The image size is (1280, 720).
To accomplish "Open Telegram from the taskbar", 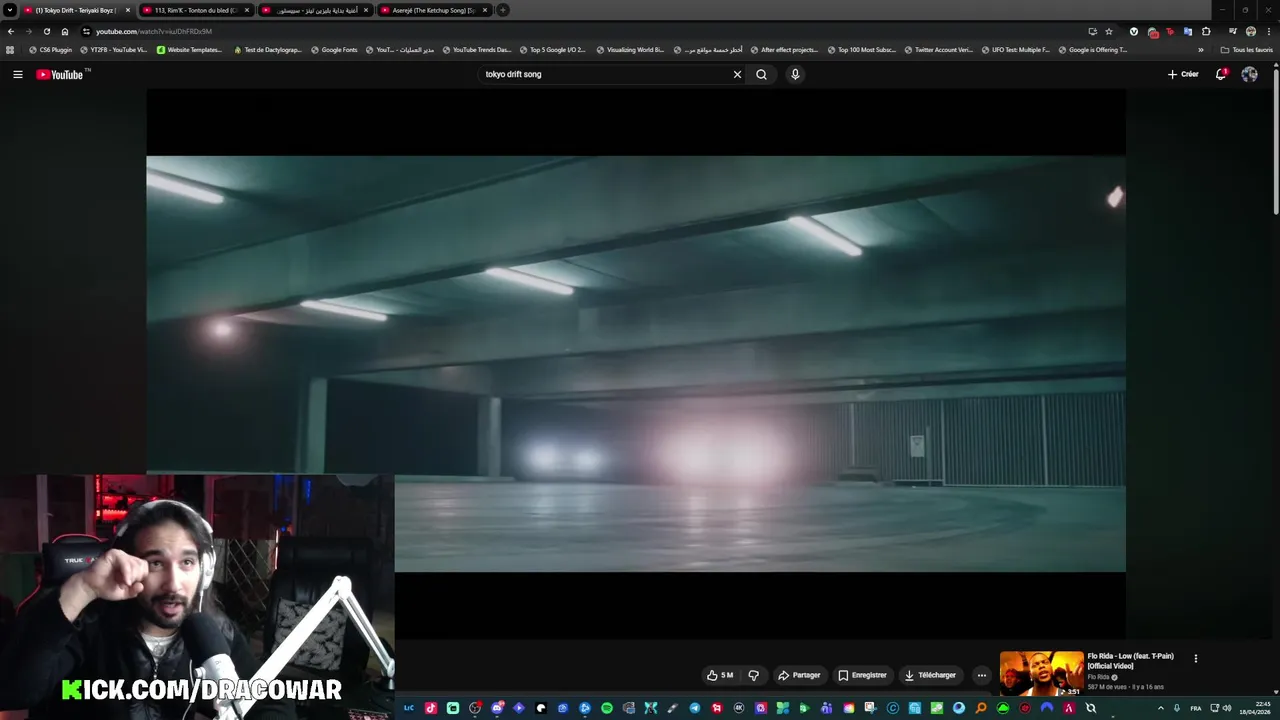I will click(x=694, y=708).
